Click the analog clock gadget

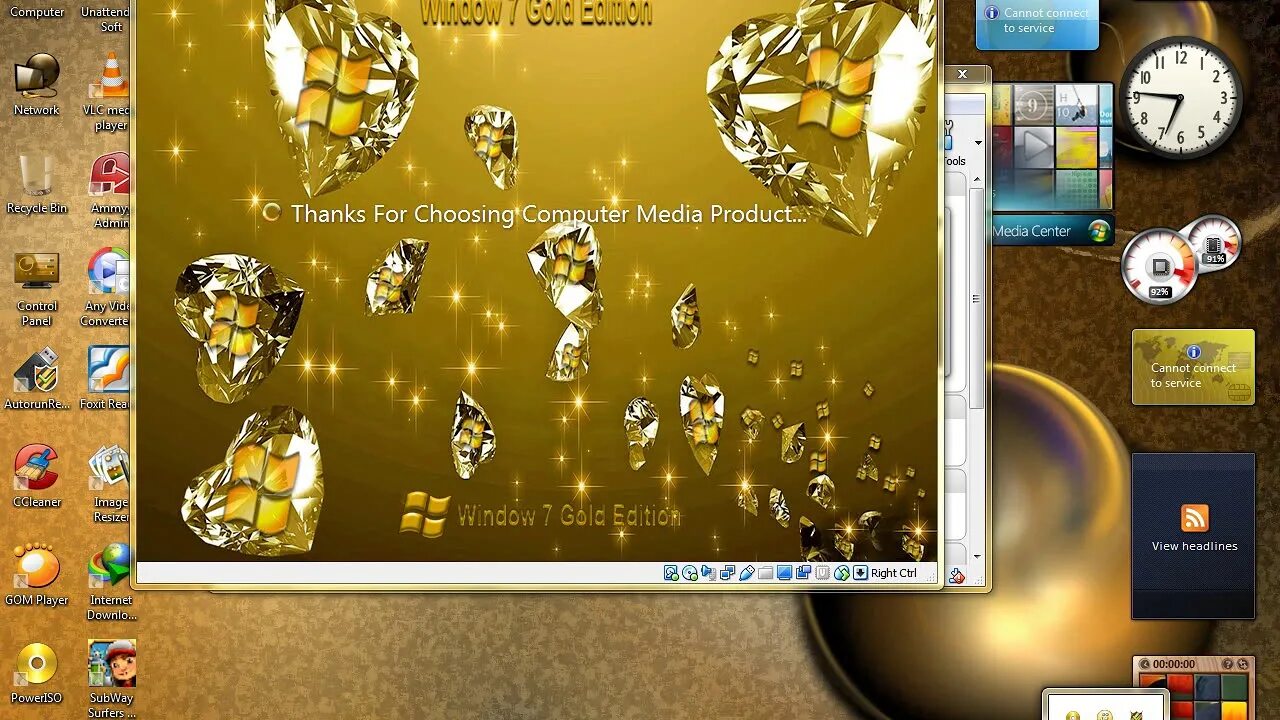(x=1181, y=97)
